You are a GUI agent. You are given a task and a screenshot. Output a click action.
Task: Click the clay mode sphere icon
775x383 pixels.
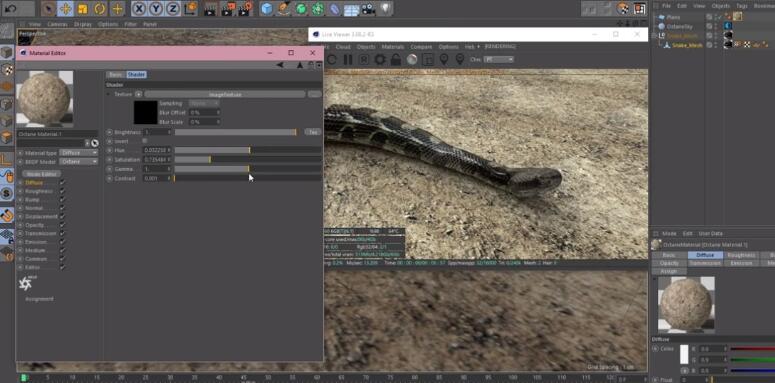click(411, 60)
